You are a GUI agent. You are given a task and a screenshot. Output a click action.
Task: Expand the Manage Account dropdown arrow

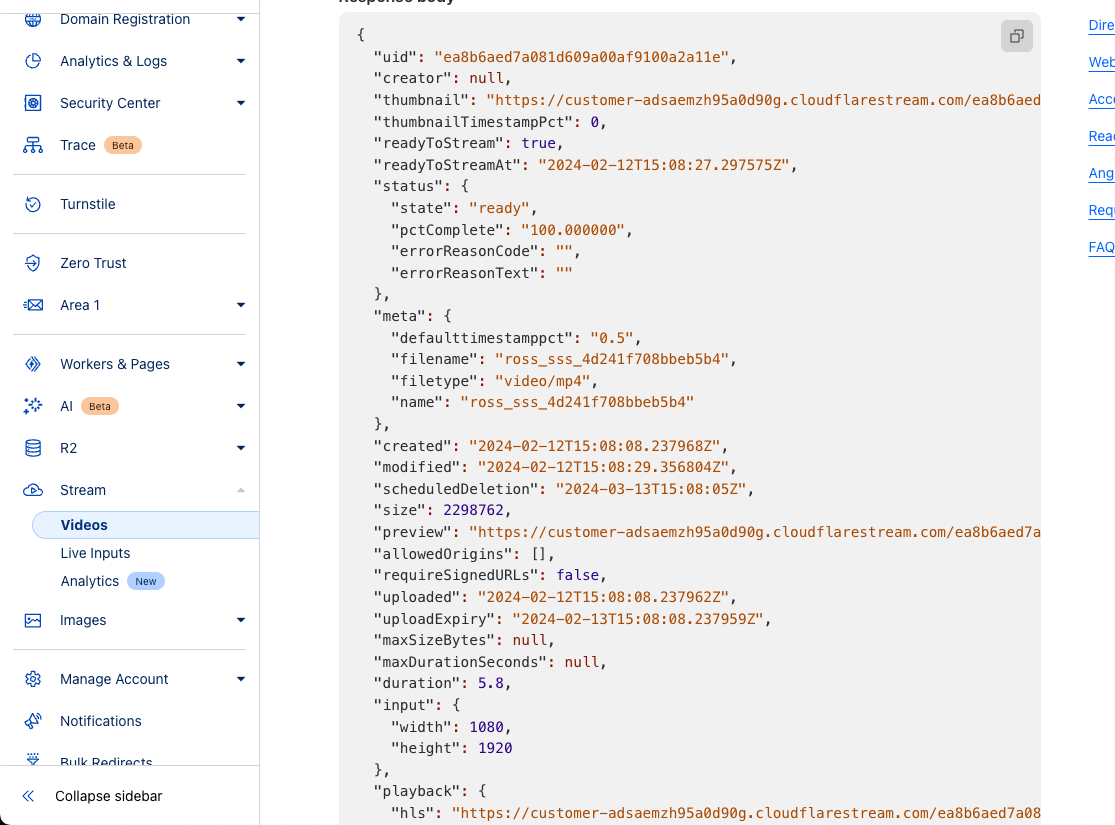point(241,679)
